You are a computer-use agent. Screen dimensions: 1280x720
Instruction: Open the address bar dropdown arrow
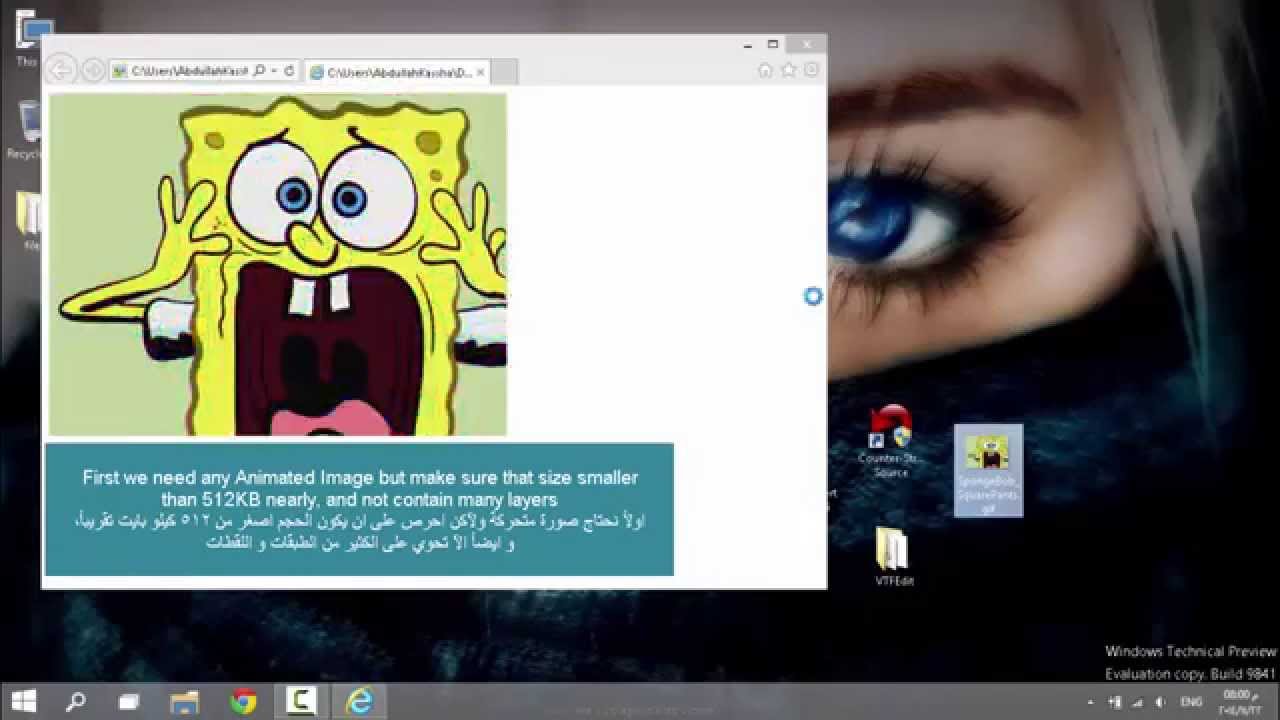pyautogui.click(x=274, y=71)
